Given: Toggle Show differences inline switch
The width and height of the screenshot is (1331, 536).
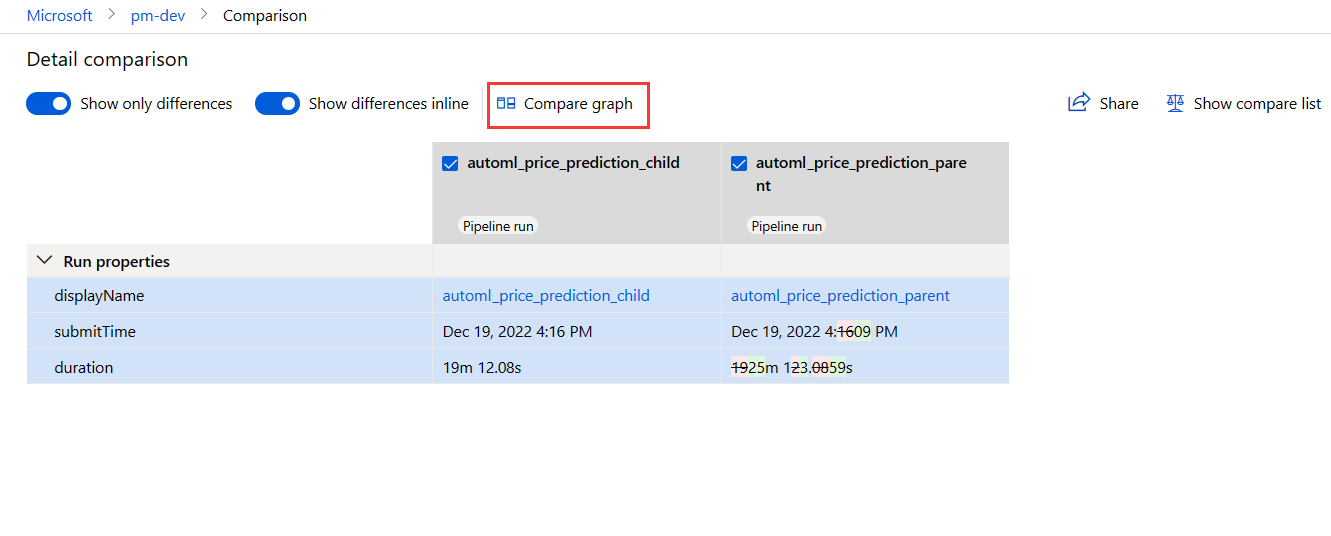Looking at the screenshot, I should click(277, 104).
